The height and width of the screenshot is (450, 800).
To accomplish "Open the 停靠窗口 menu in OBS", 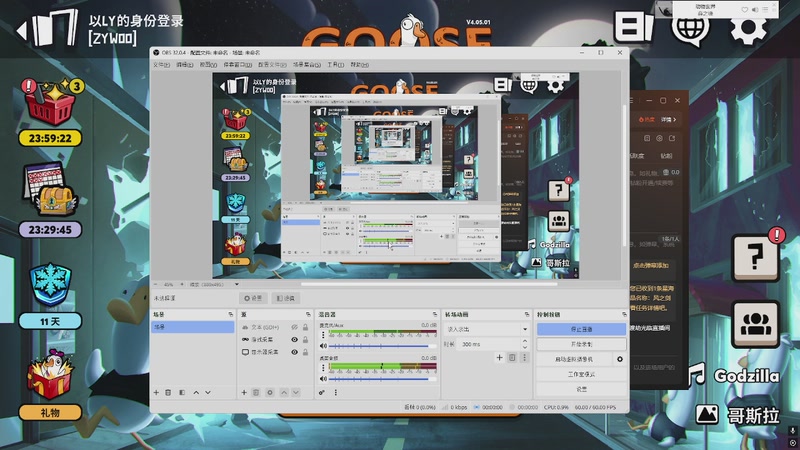I will point(237,65).
